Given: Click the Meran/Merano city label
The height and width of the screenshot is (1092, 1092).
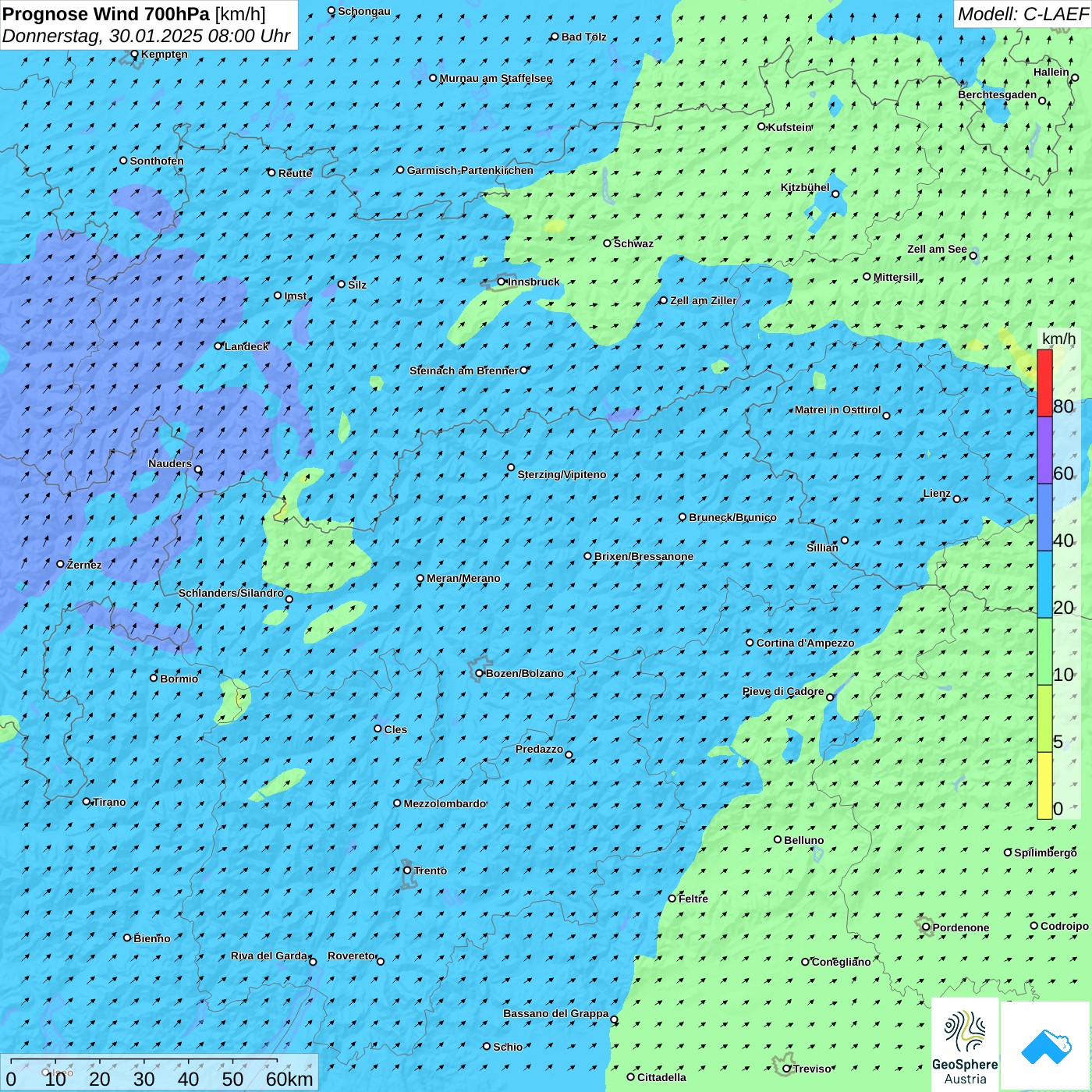Looking at the screenshot, I should (x=463, y=578).
